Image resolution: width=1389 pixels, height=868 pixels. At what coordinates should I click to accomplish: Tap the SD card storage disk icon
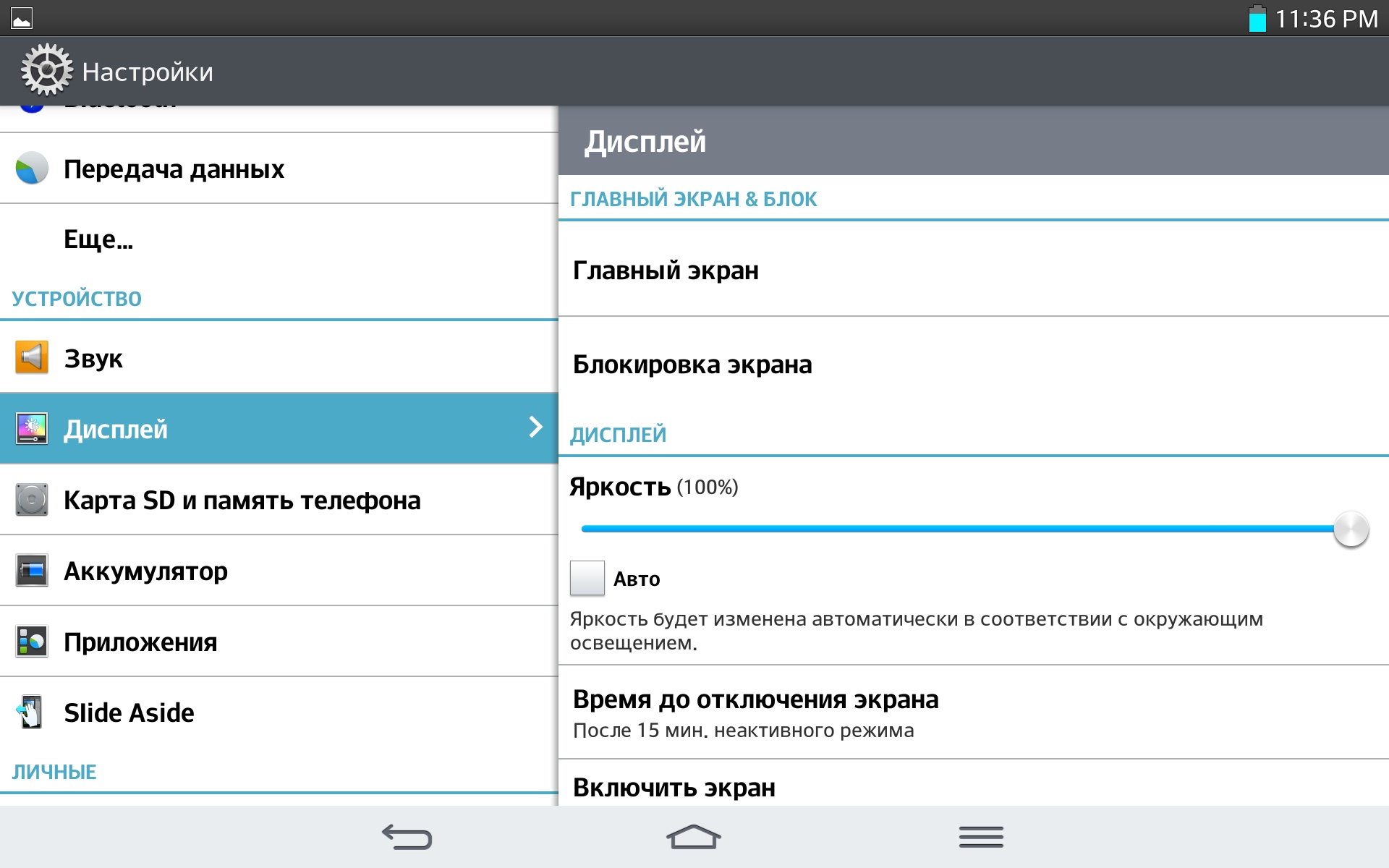[32, 500]
